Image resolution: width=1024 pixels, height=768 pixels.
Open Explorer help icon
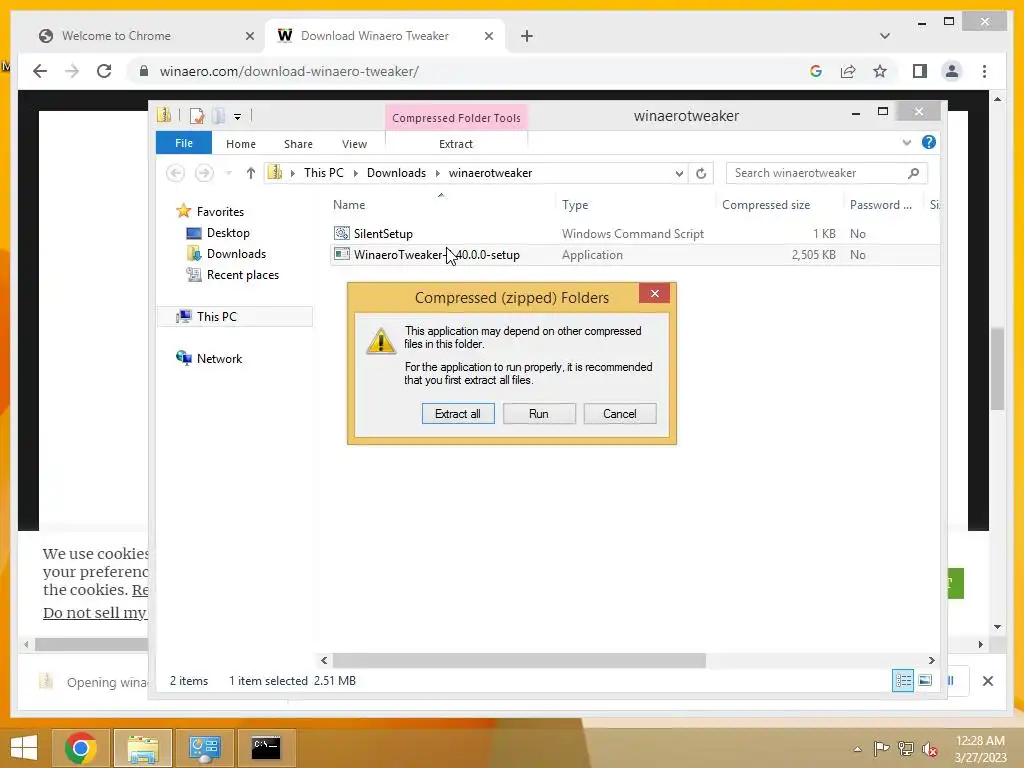click(x=929, y=142)
